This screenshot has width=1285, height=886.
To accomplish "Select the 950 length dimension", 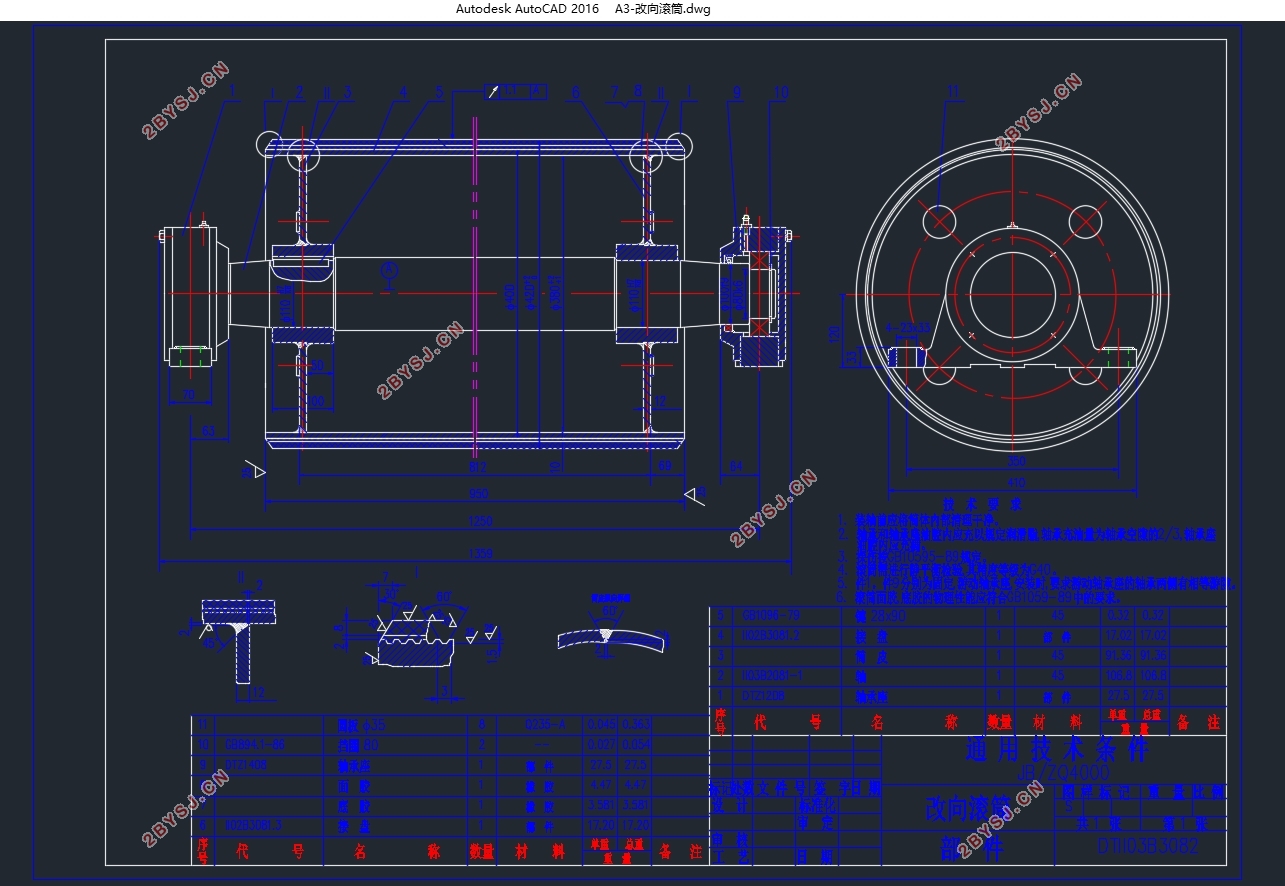I will point(478,494).
